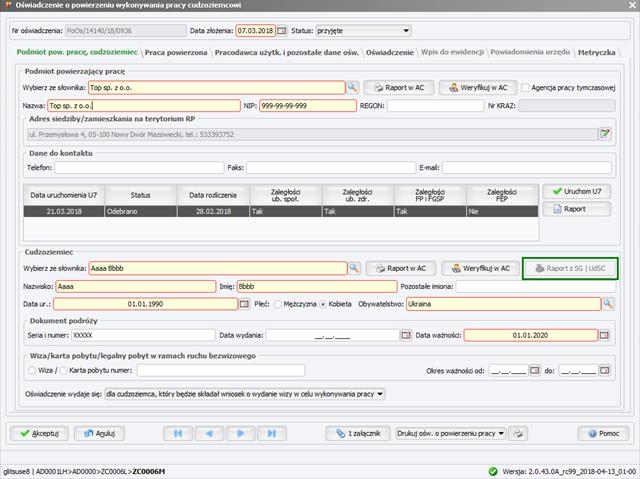Click the Nazwa input field
This screenshot has height=479, width=640.
(x=144, y=106)
